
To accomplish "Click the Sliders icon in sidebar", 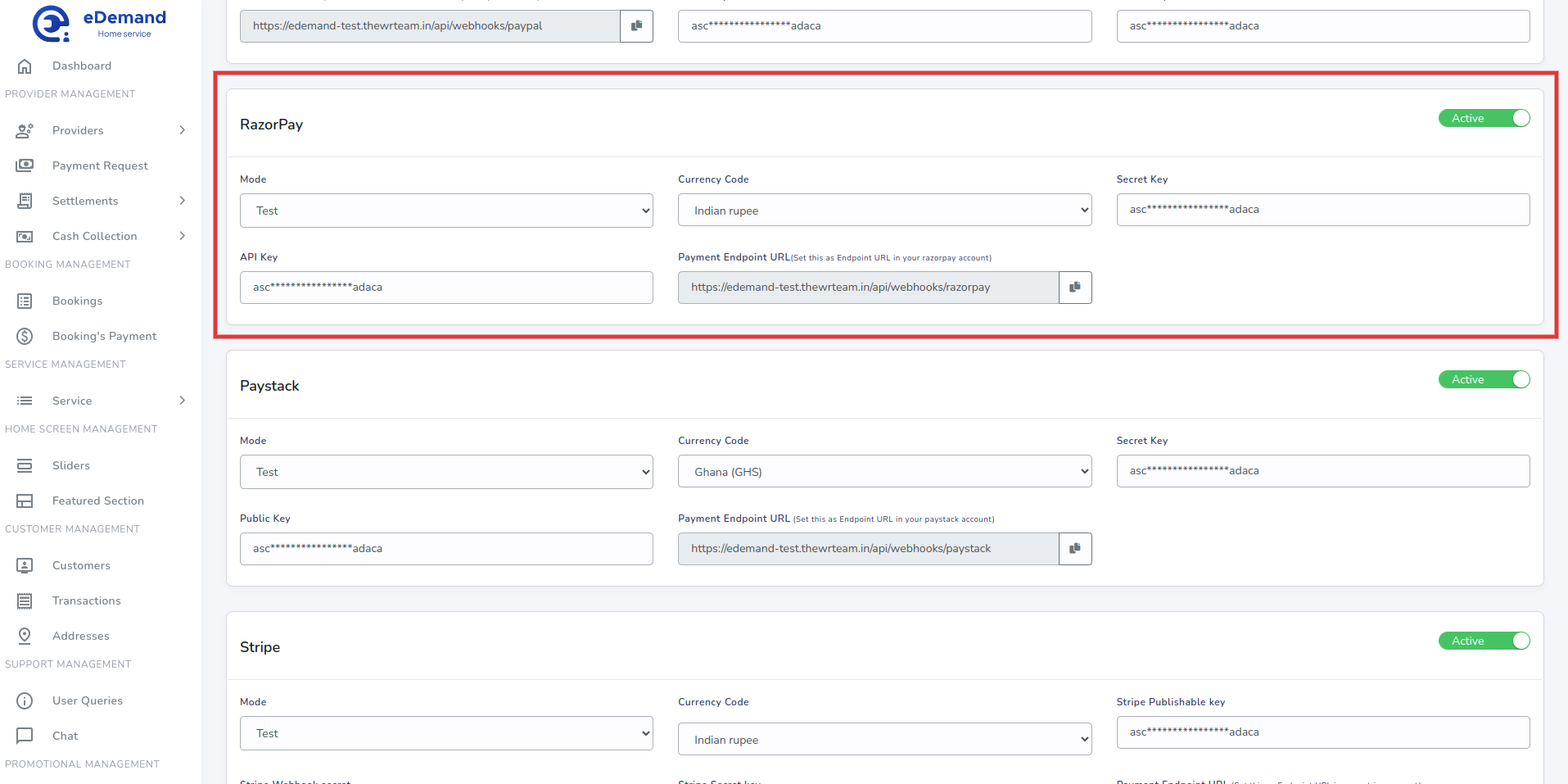I will click(x=25, y=465).
